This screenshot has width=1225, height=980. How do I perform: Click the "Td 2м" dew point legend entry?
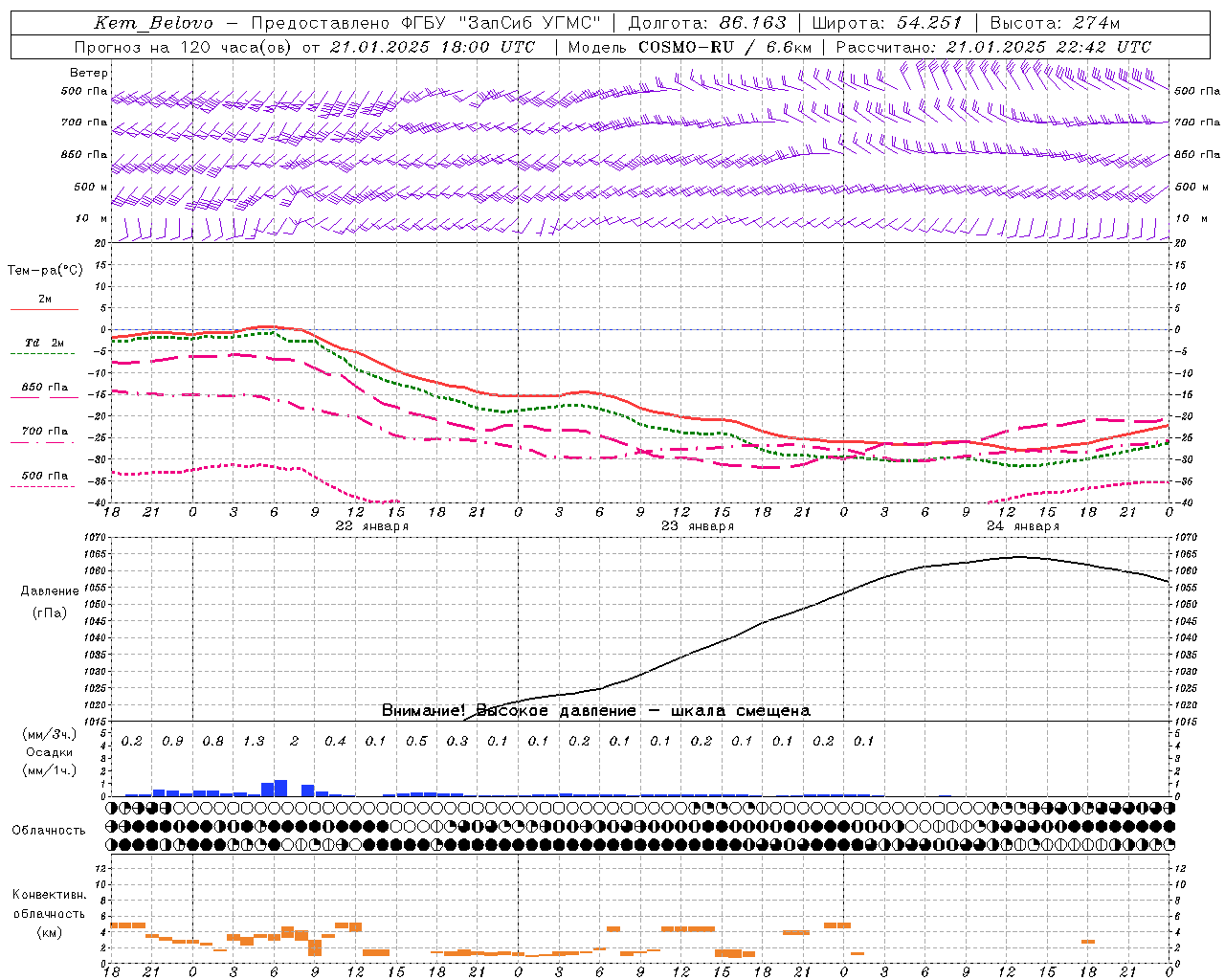tap(45, 343)
